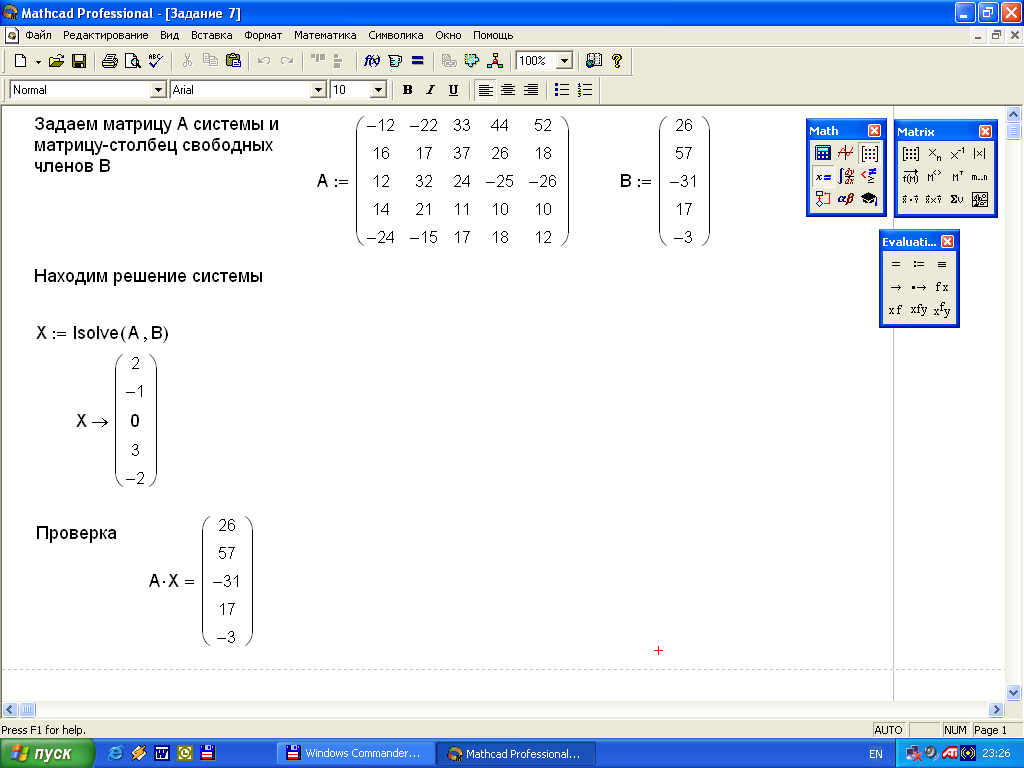
Task: Close the Evaluation palette
Action: (x=948, y=242)
